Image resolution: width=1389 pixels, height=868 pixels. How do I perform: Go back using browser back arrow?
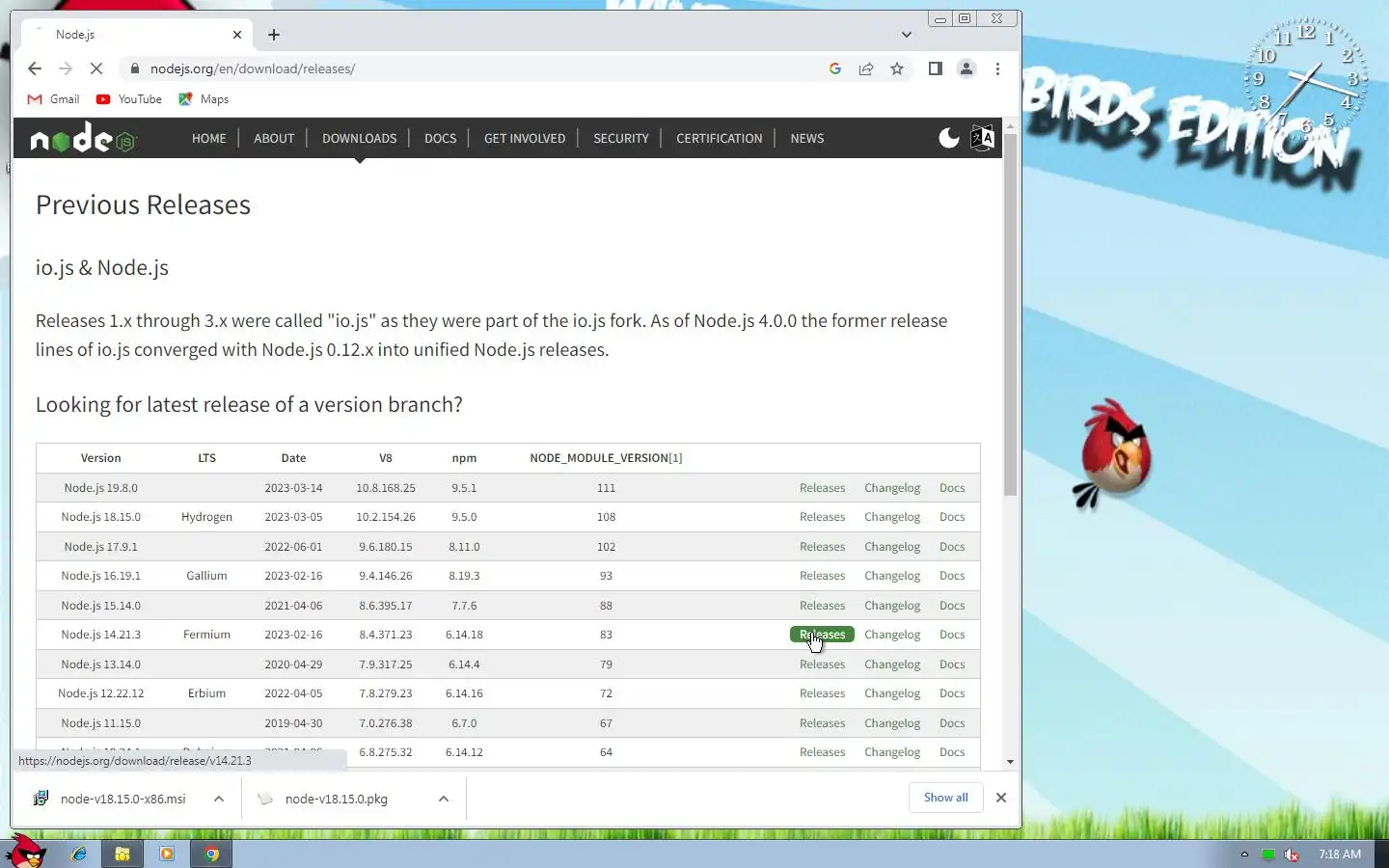(x=35, y=68)
